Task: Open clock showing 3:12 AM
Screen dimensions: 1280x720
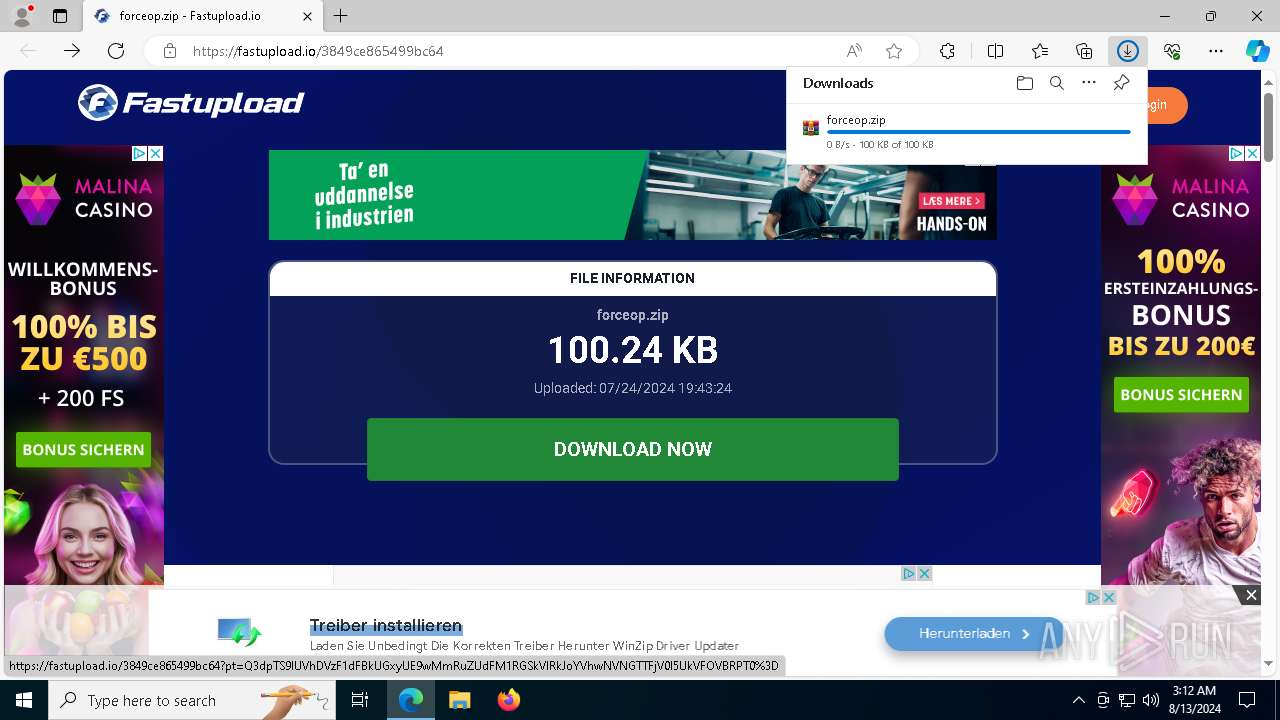Action: pyautogui.click(x=1193, y=700)
